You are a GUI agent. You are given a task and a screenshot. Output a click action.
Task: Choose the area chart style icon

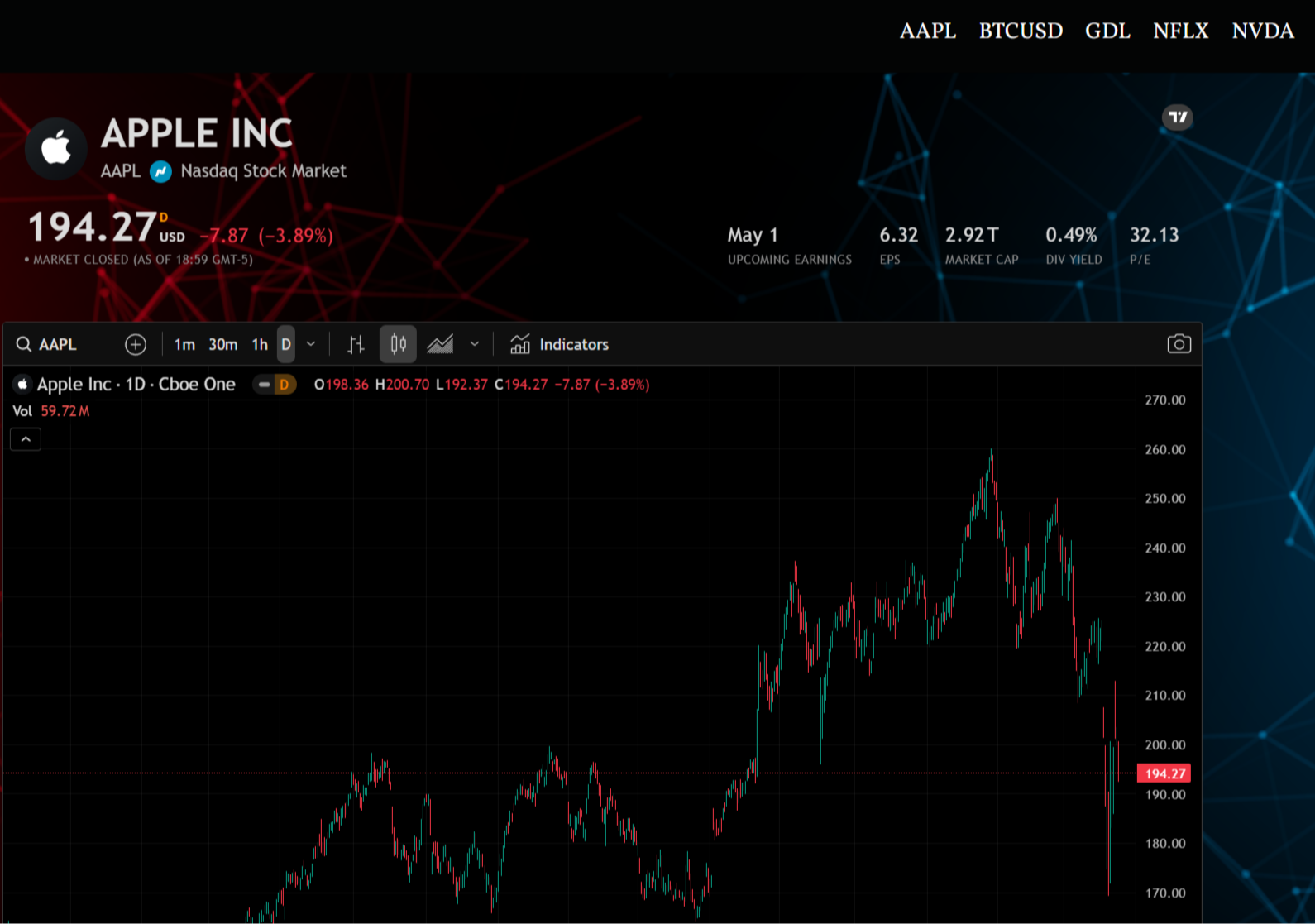tap(440, 344)
